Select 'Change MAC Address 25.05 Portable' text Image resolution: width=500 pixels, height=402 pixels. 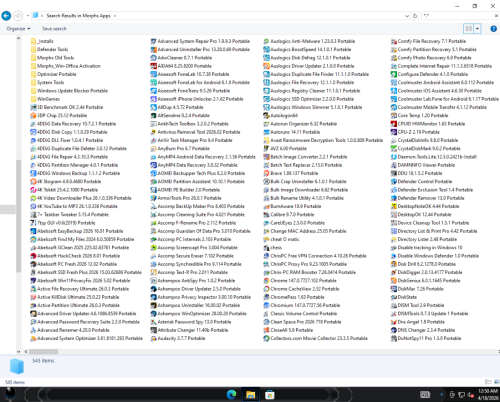pyautogui.click(x=308, y=231)
